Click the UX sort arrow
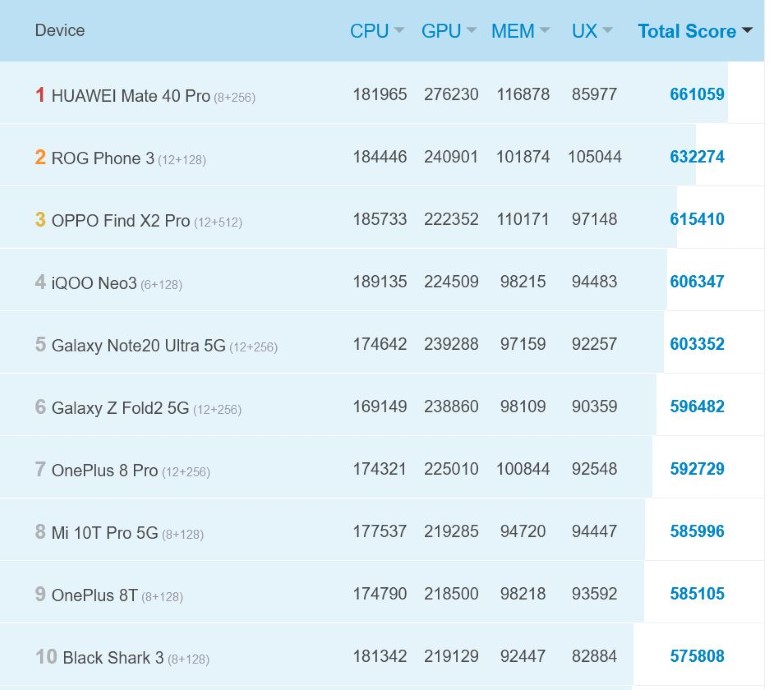 tap(608, 31)
